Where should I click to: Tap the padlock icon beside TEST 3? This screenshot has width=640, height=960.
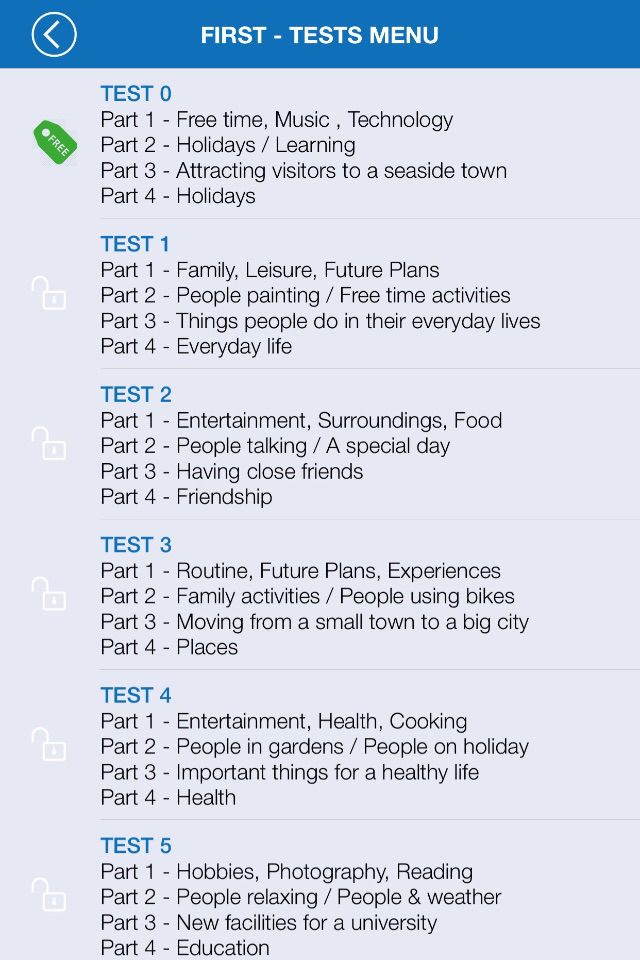click(49, 593)
